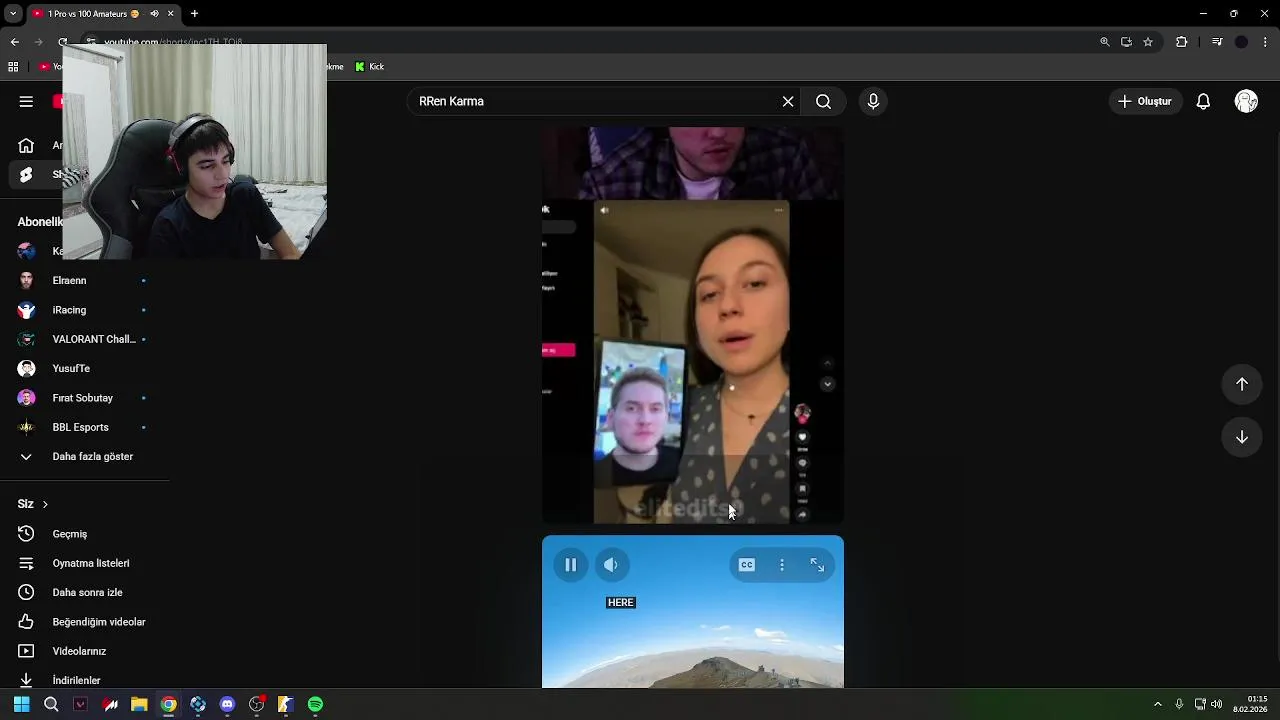Image resolution: width=1280 pixels, height=720 pixels.
Task: Mute the Short with the speaker button
Action: tap(611, 565)
